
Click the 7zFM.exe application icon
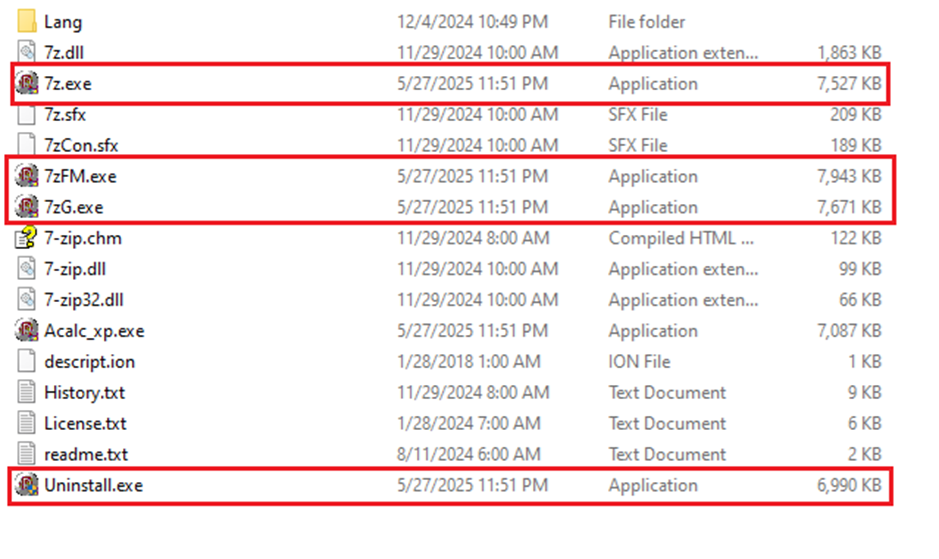27,176
